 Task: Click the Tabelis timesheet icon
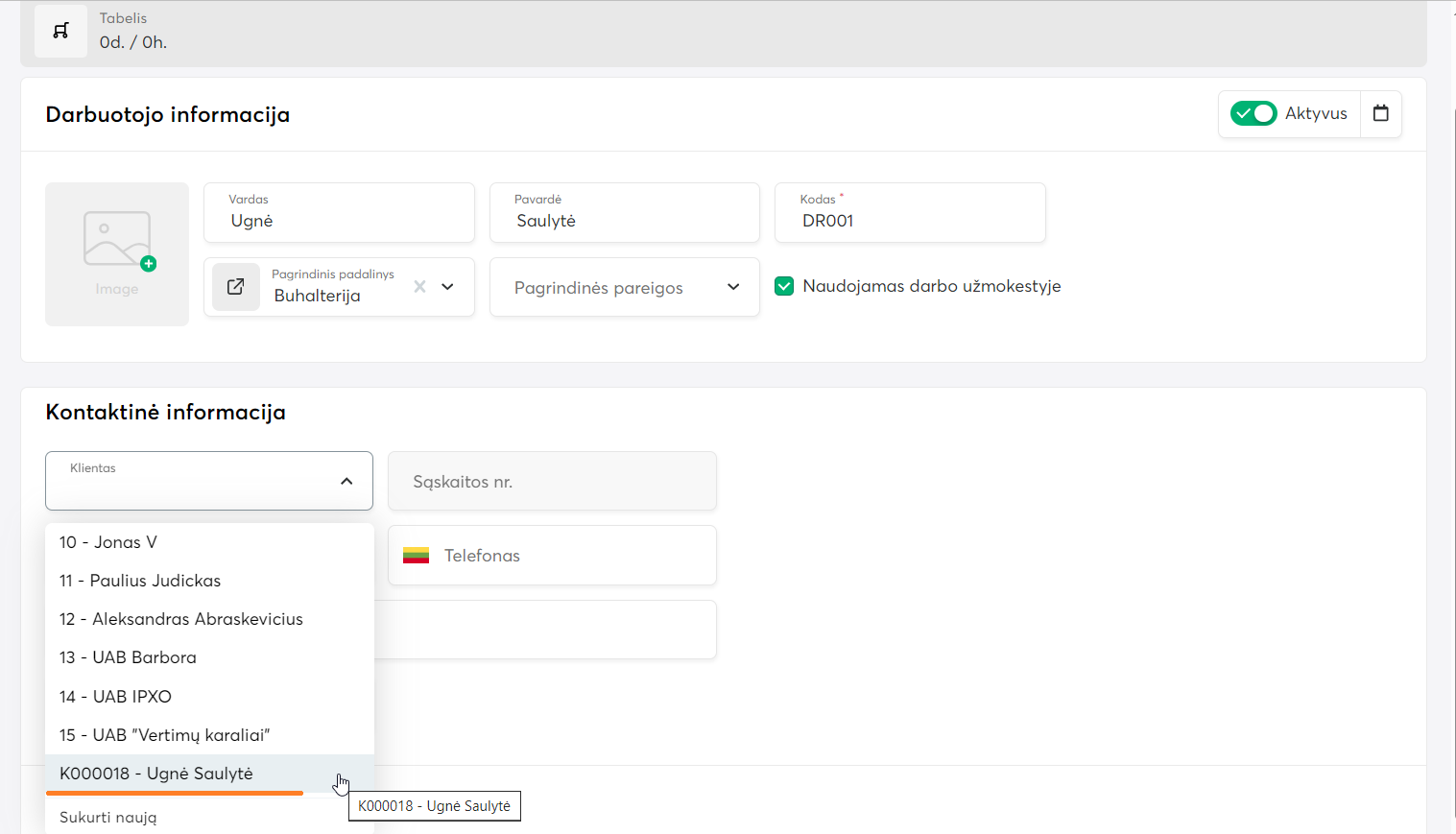[60, 31]
